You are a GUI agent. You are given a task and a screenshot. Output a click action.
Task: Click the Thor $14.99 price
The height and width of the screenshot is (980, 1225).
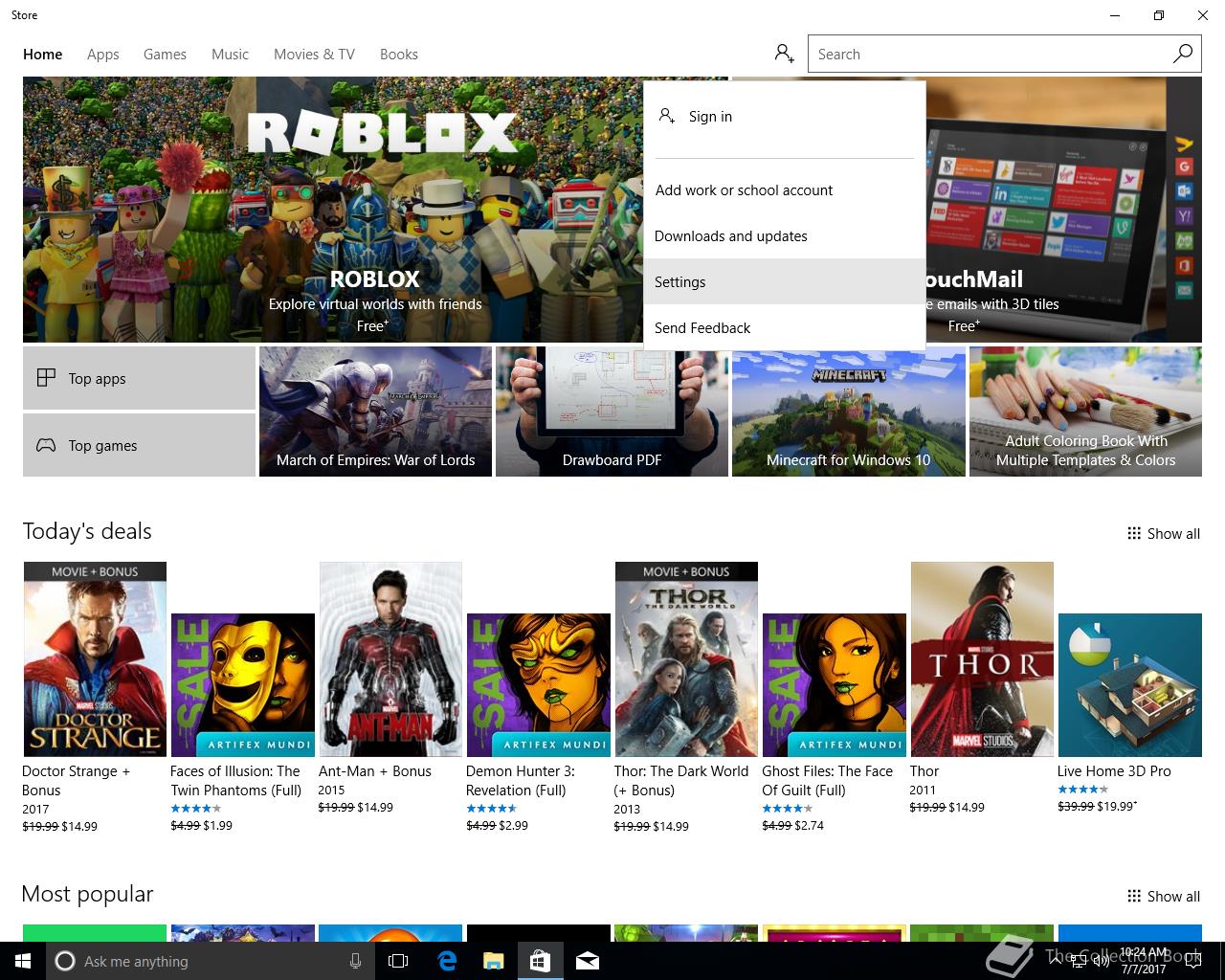pyautogui.click(x=966, y=807)
